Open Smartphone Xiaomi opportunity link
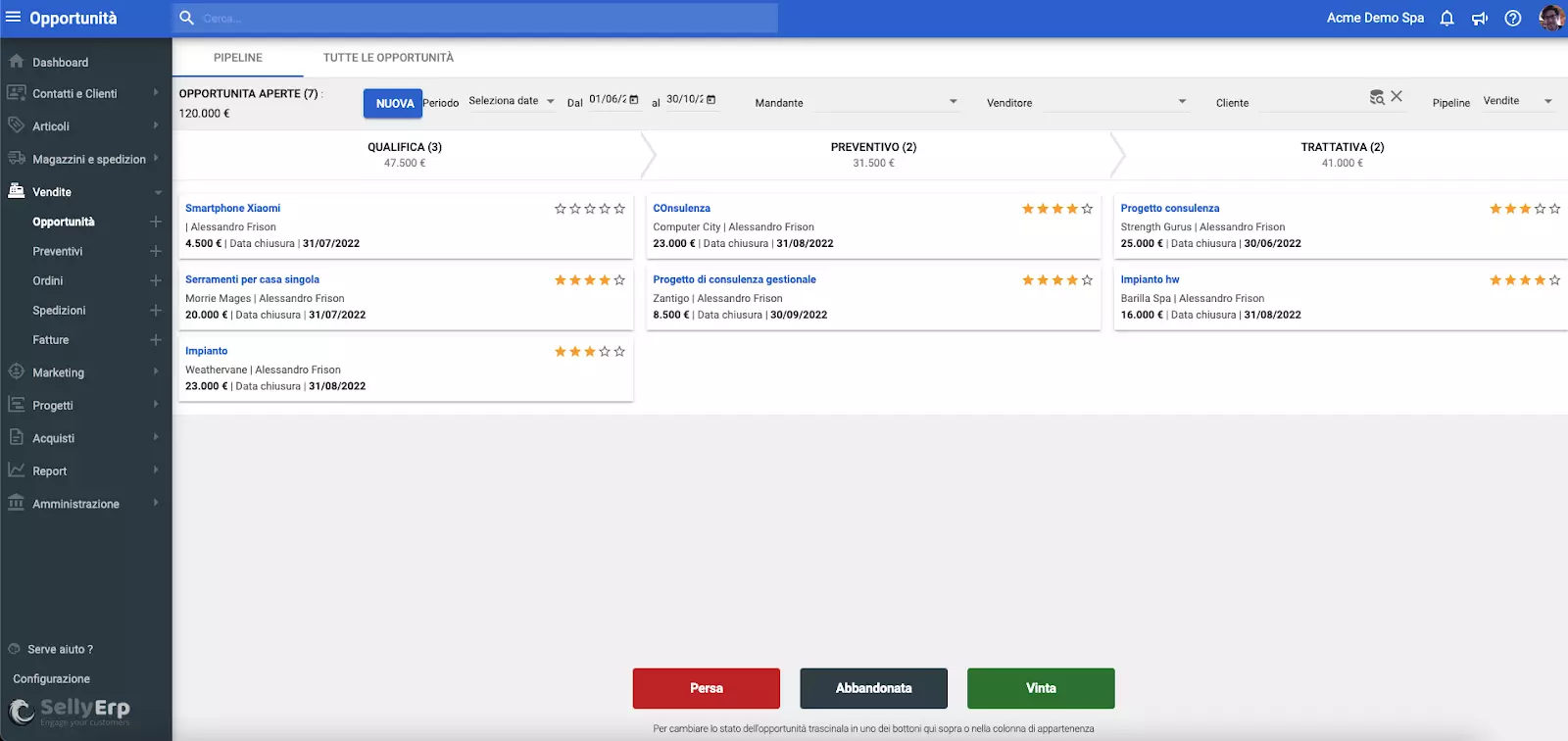 tap(233, 208)
